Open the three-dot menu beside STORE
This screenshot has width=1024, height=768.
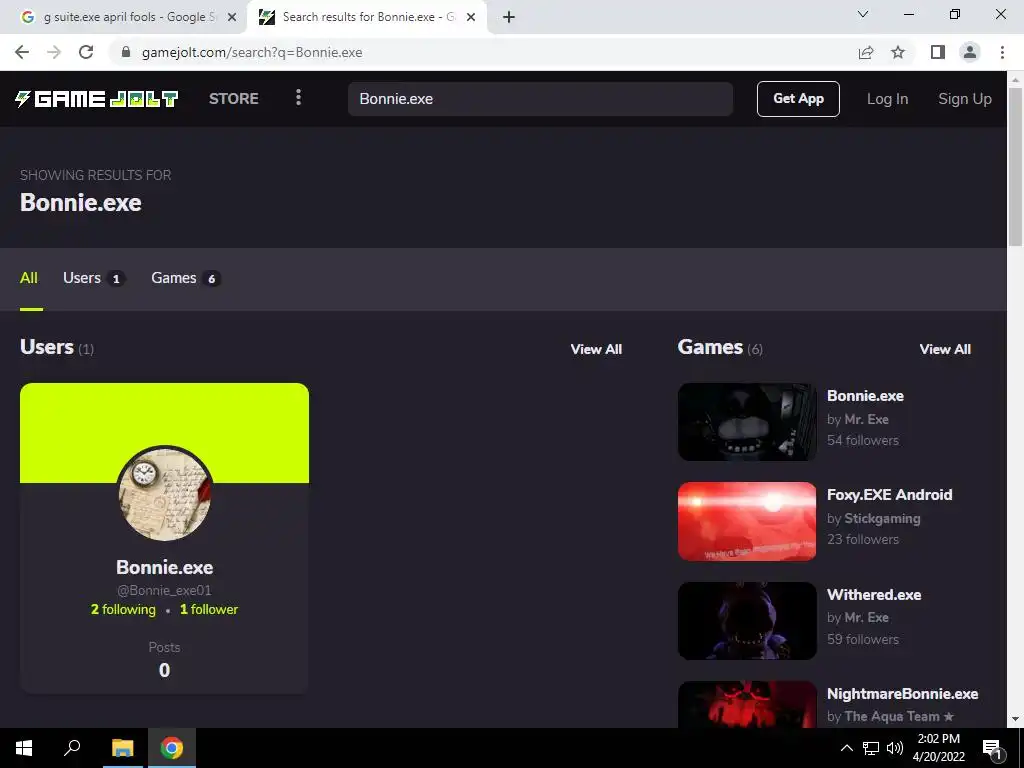(x=298, y=98)
